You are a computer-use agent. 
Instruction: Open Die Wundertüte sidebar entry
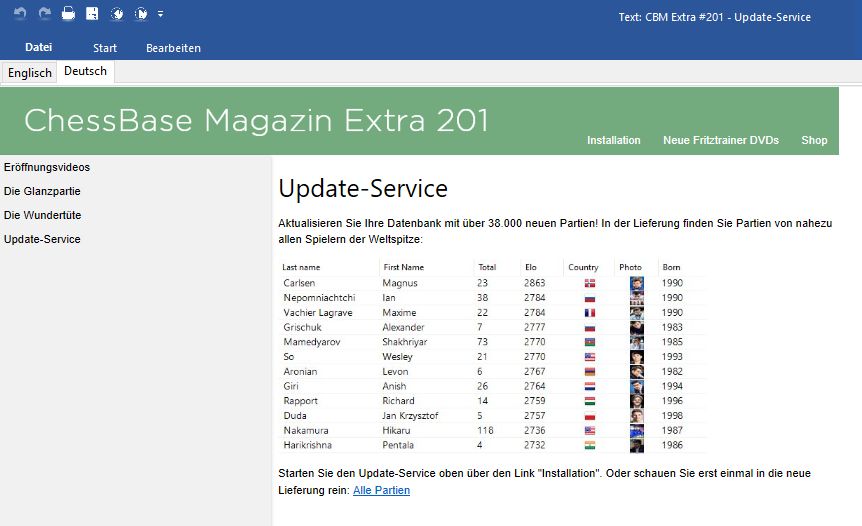[x=43, y=215]
